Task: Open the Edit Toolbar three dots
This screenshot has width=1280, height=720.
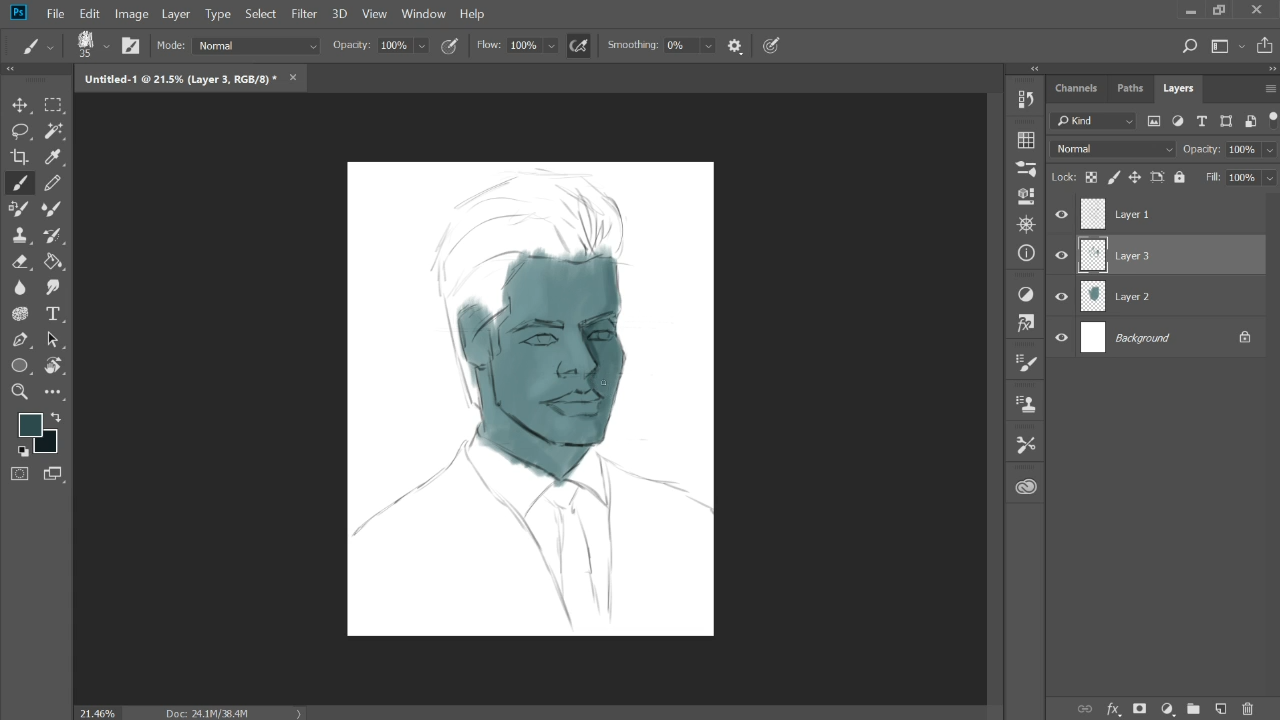Action: [53, 392]
